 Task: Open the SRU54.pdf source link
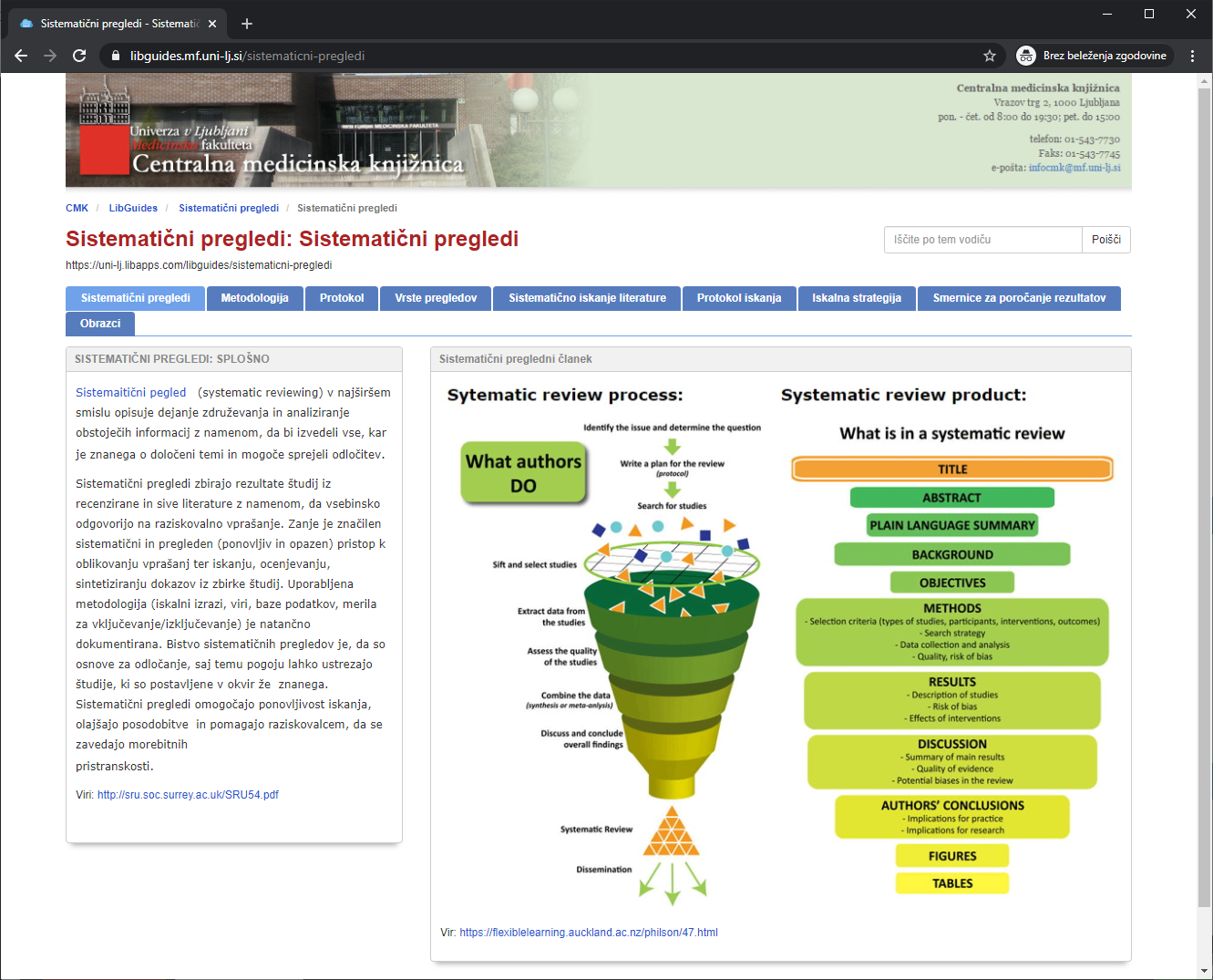point(188,795)
